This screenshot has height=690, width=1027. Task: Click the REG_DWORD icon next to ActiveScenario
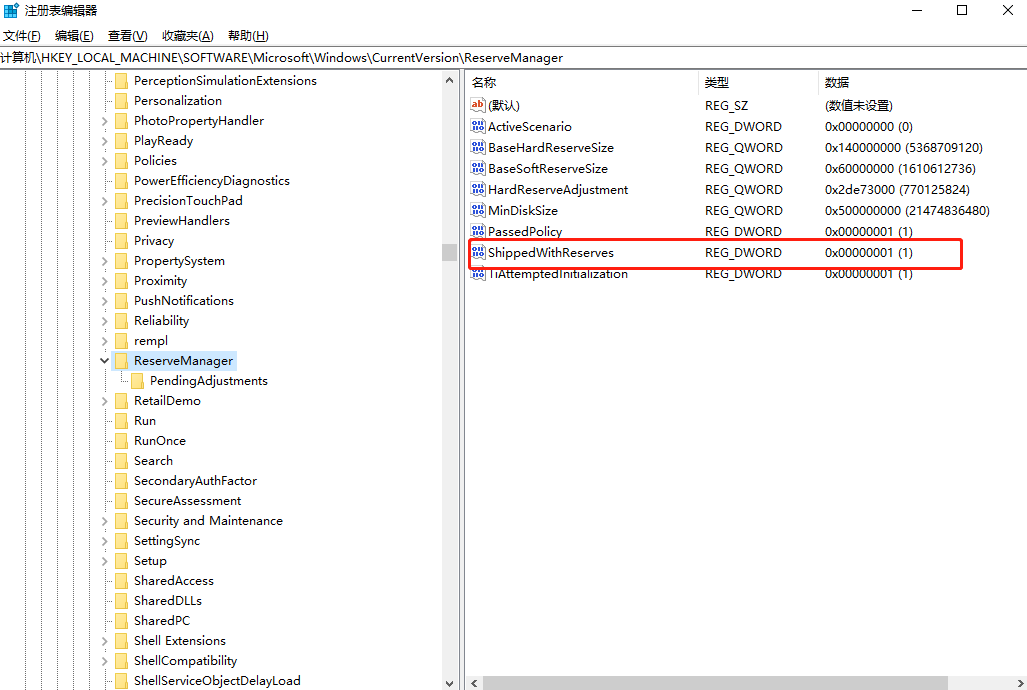pos(478,126)
